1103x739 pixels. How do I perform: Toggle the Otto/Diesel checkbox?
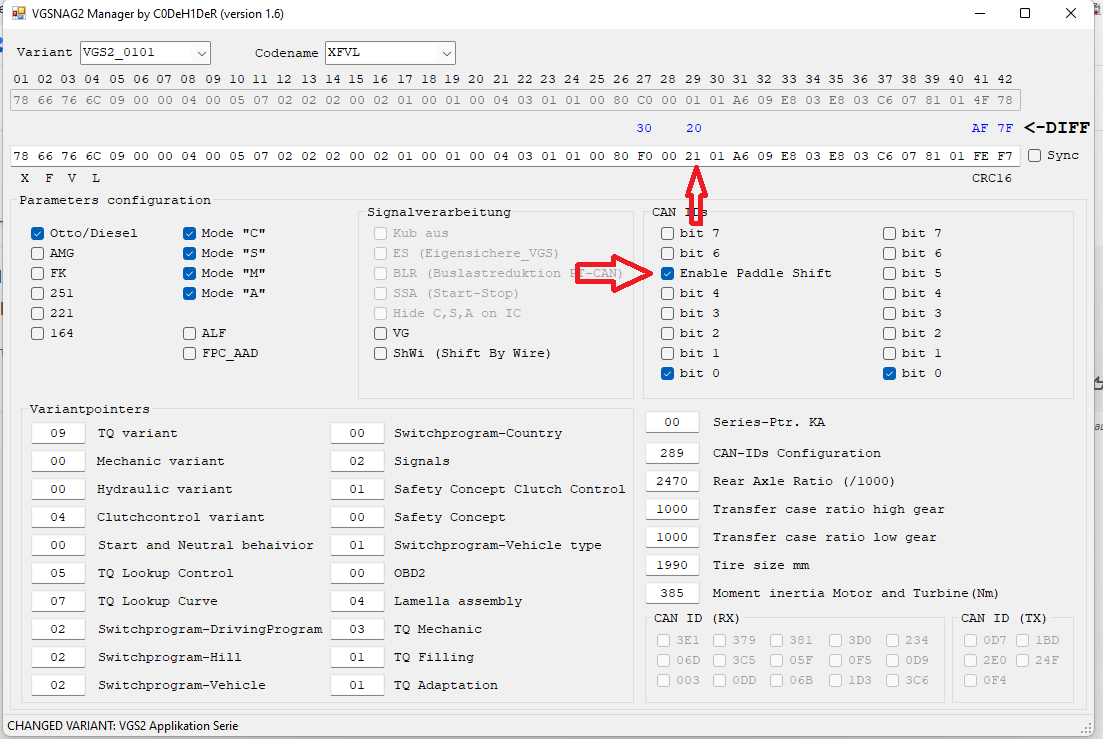(x=38, y=233)
